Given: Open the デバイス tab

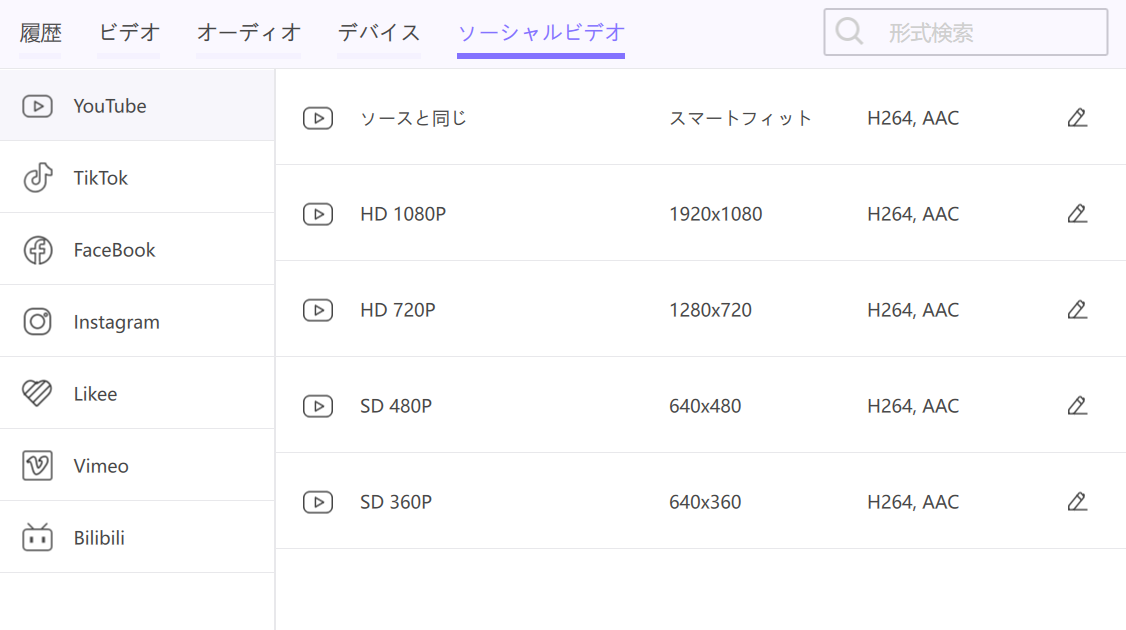Looking at the screenshot, I should [x=379, y=33].
